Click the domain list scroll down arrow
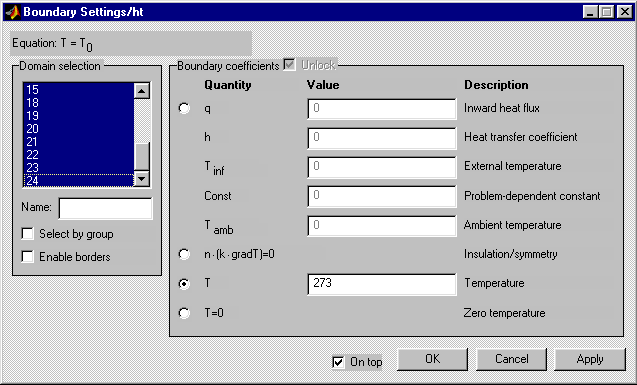This screenshot has width=637, height=385. coord(142,178)
